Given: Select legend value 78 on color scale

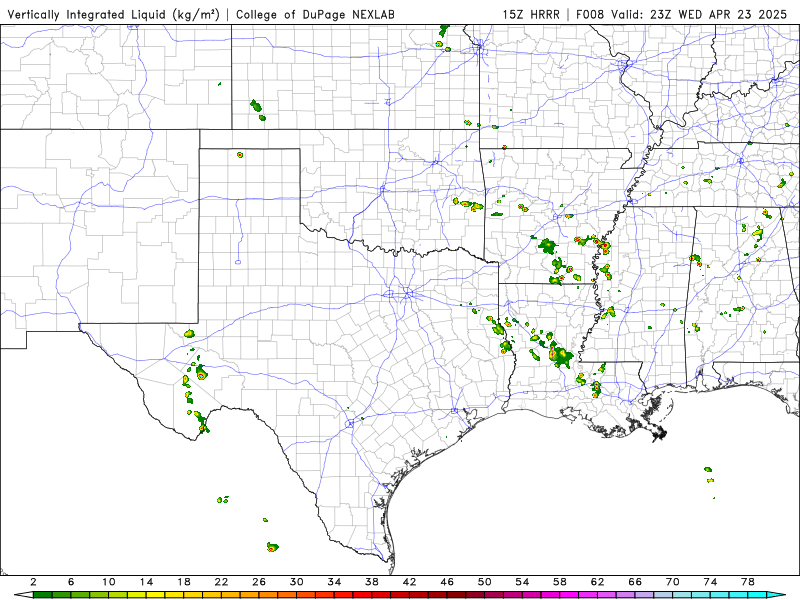Looking at the screenshot, I should pyautogui.click(x=748, y=582).
